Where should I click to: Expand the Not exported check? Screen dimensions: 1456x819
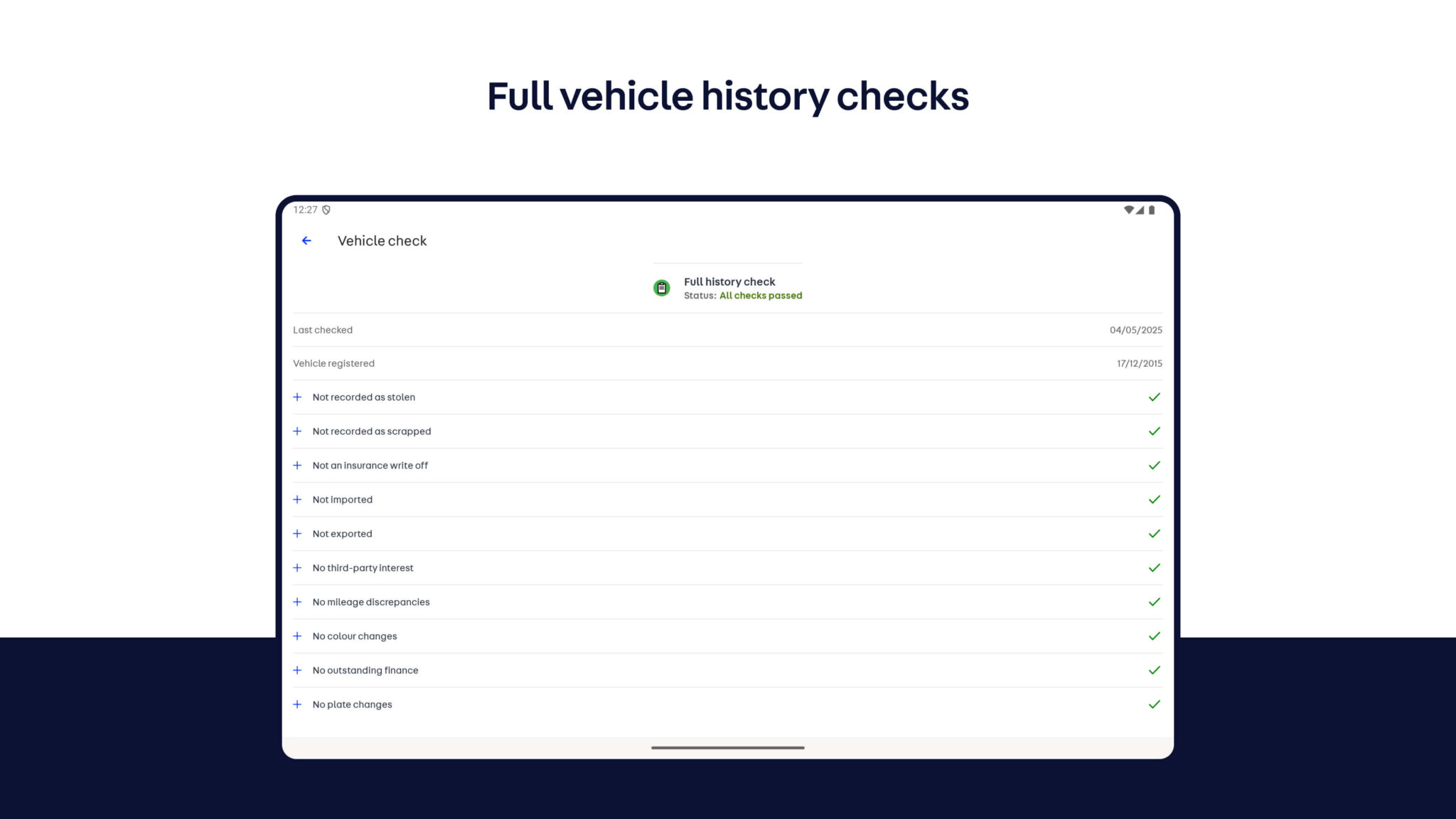[x=297, y=533]
